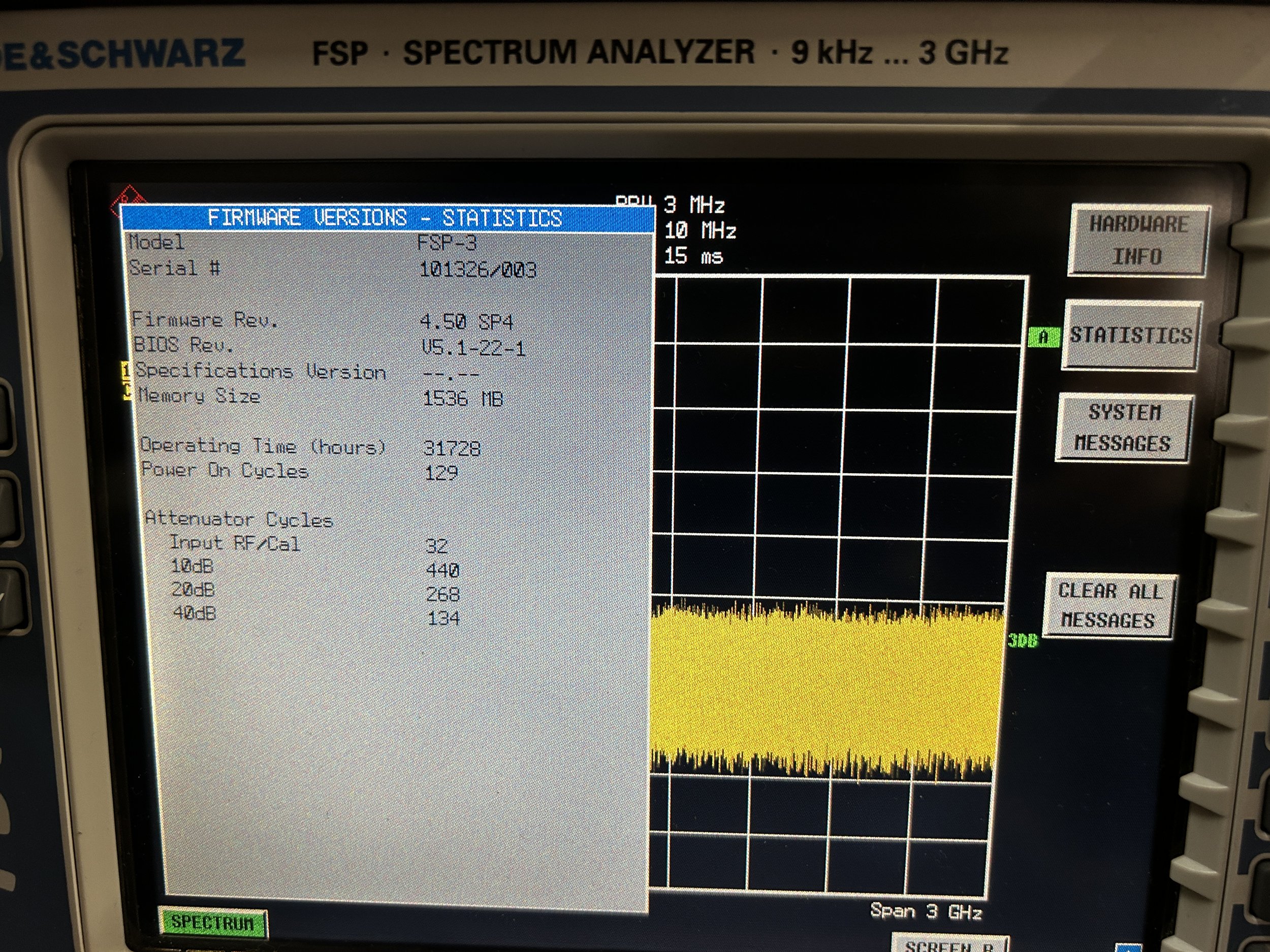The image size is (1270, 952).
Task: Click firmware revision 4.50 SP4
Action: [466, 322]
